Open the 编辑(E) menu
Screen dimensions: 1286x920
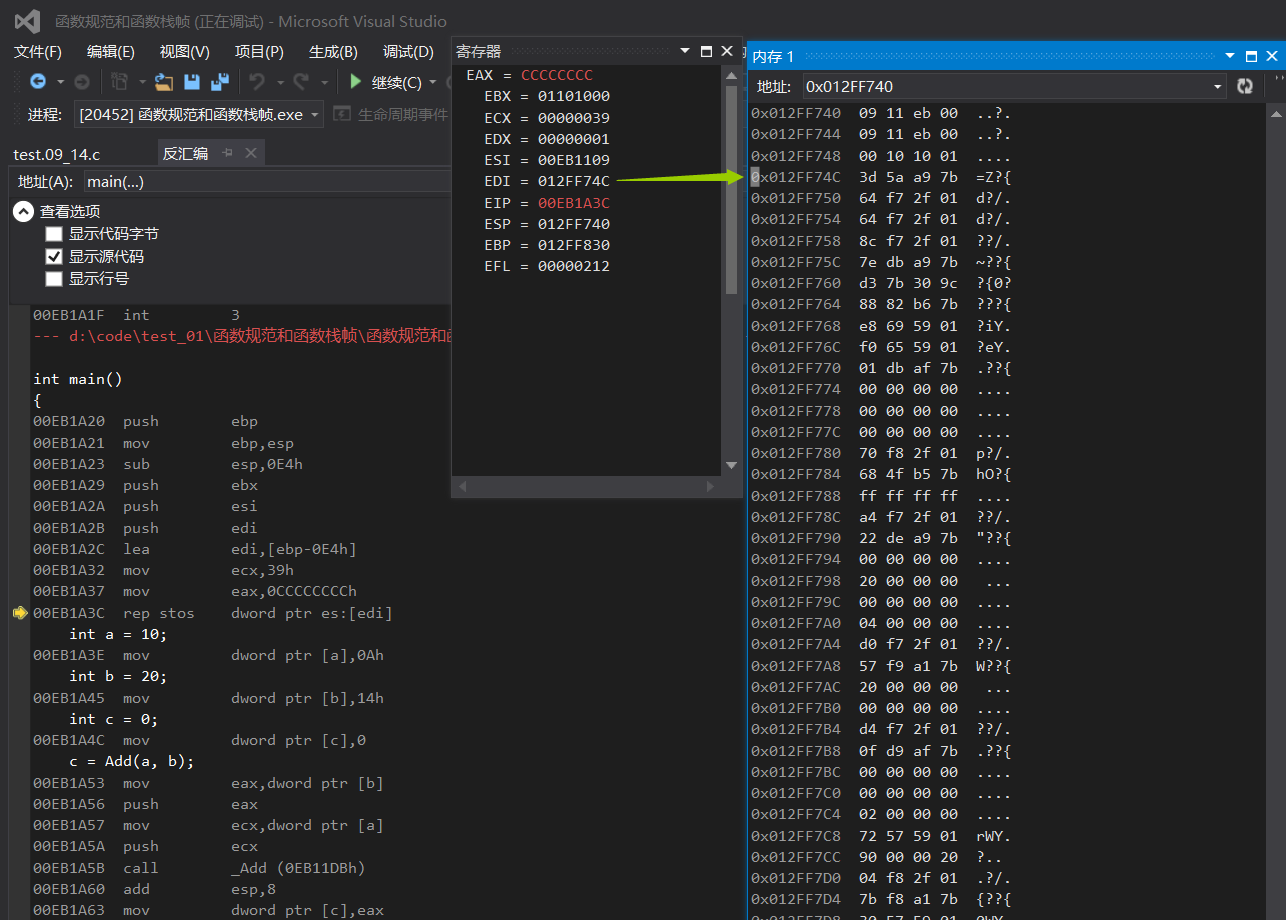(x=111, y=52)
